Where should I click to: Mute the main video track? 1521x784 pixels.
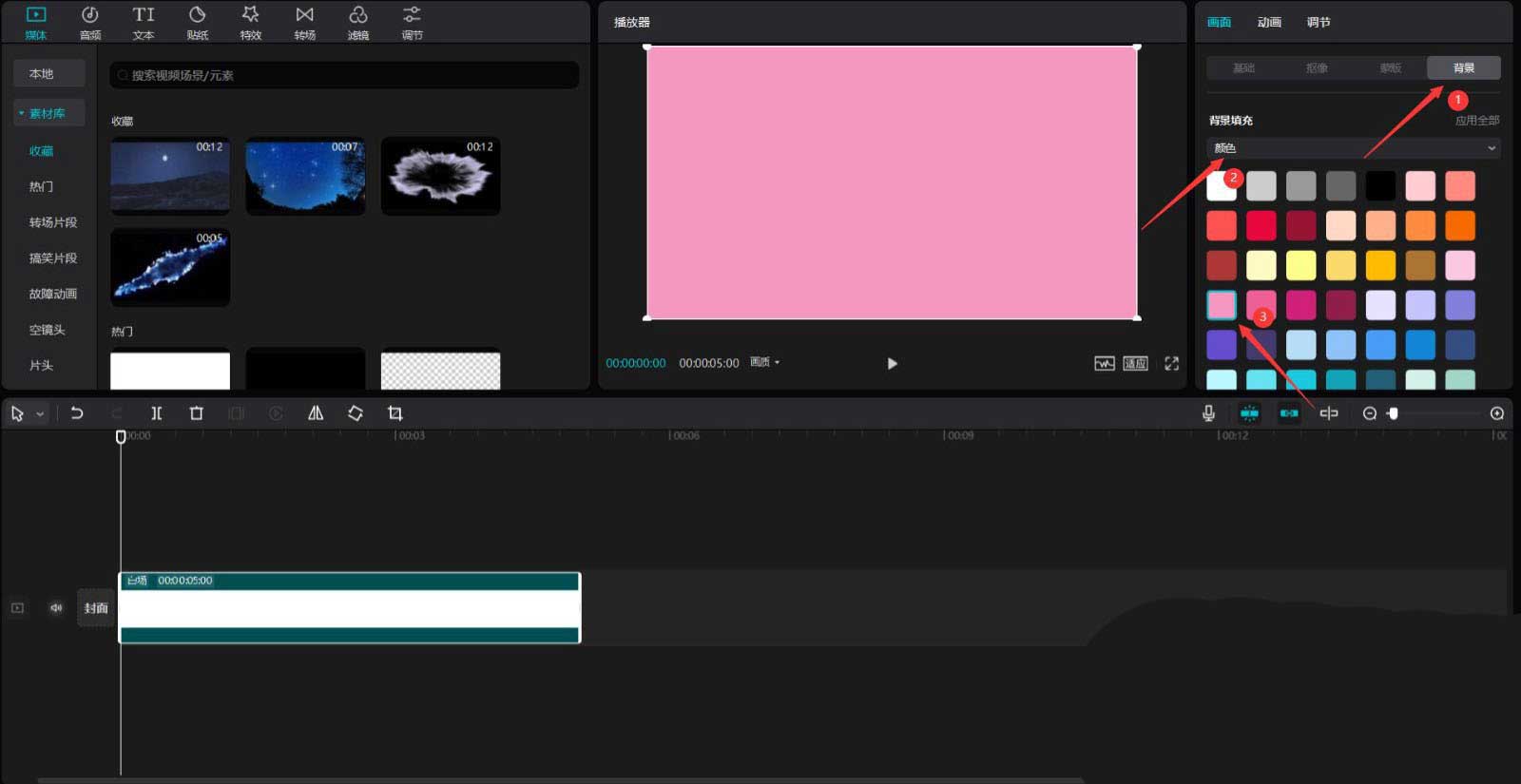pos(56,608)
